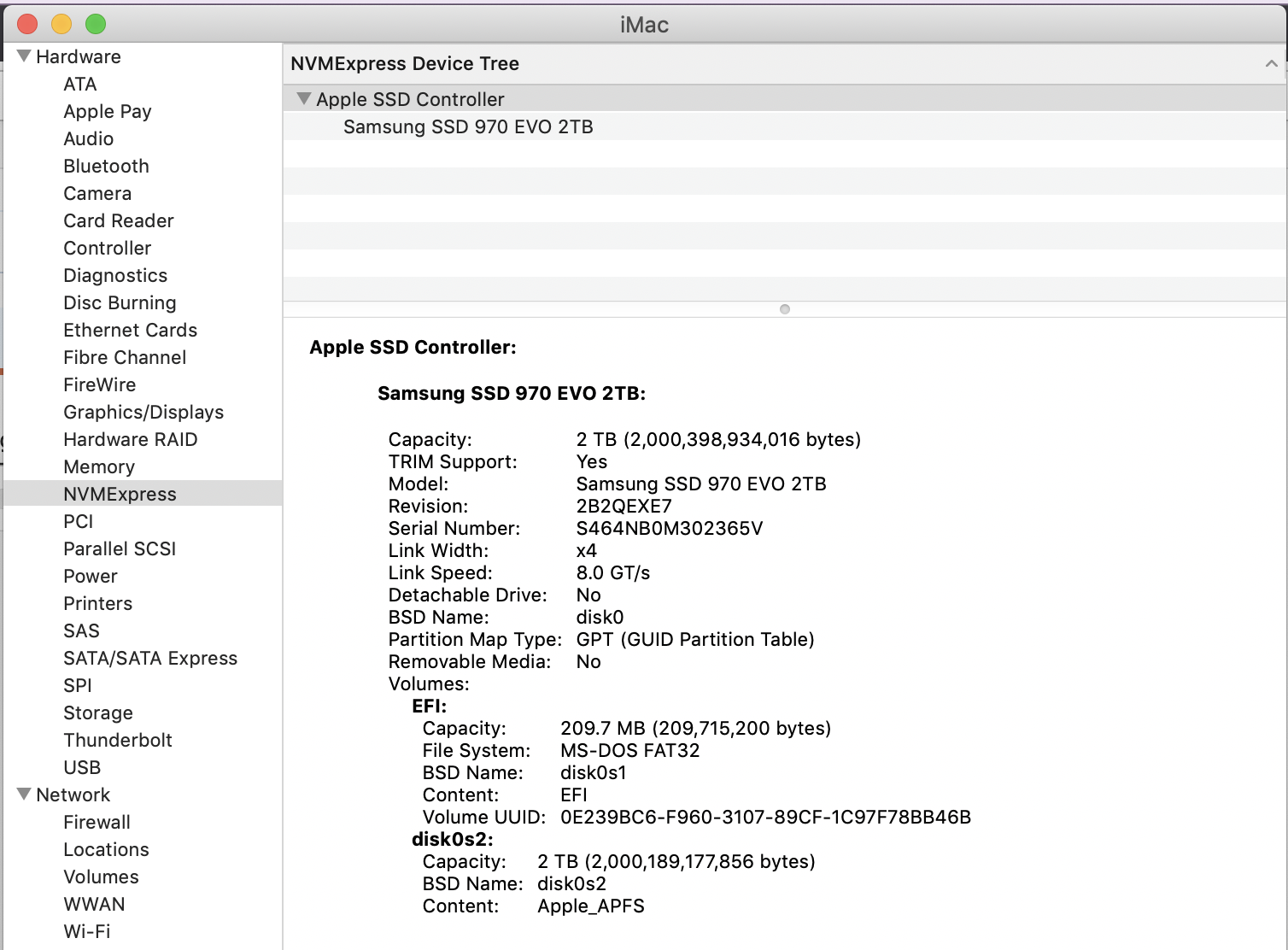
Task: Select Firewall under Network
Action: coord(97,822)
